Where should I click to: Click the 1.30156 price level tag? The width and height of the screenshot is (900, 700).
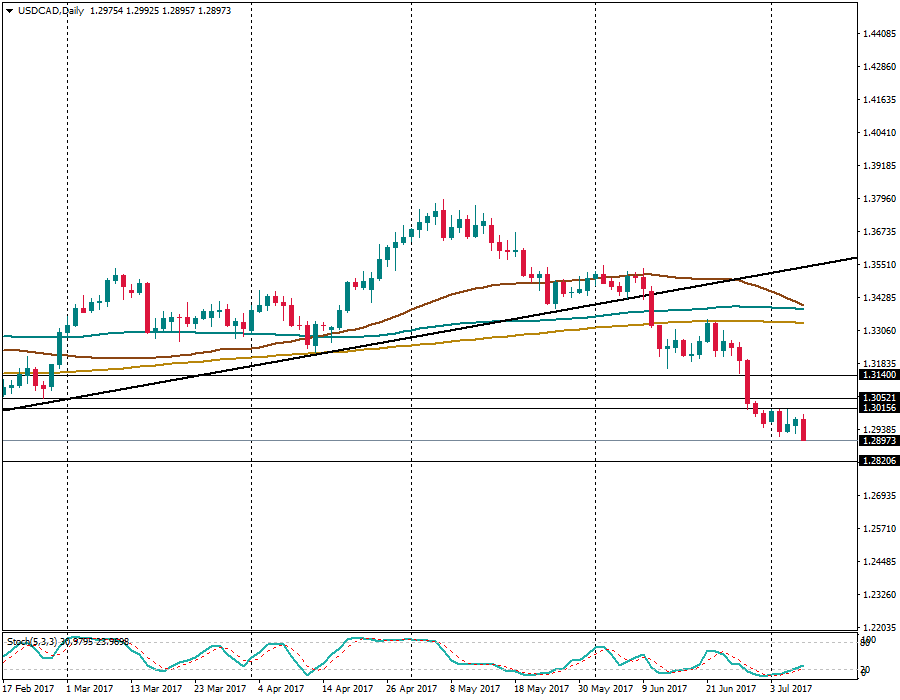(879, 408)
